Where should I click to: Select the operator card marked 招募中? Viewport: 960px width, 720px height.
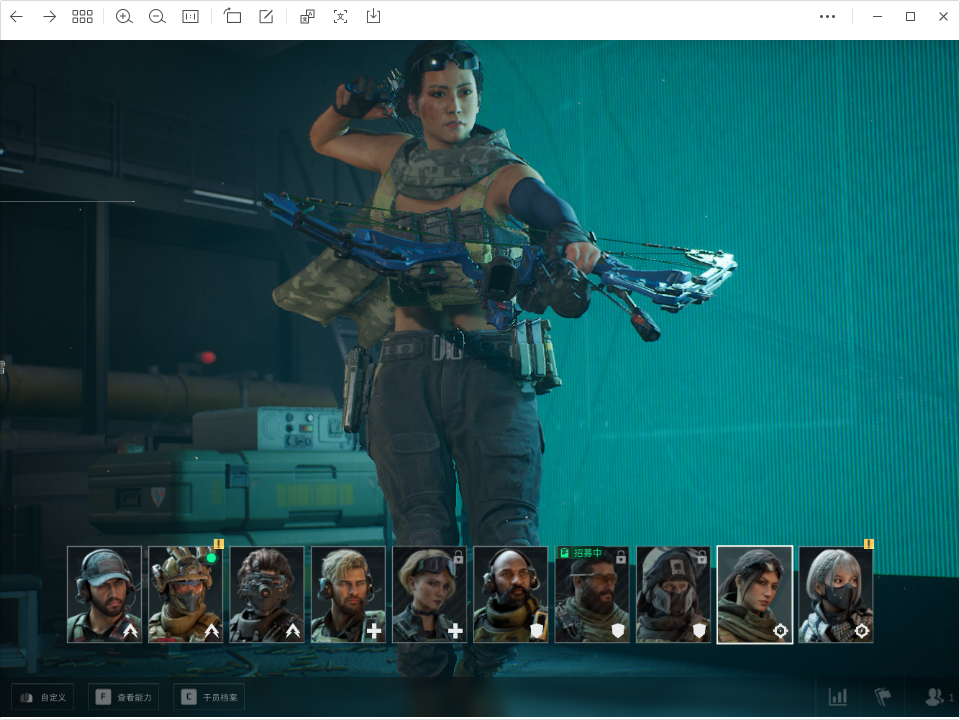[592, 594]
